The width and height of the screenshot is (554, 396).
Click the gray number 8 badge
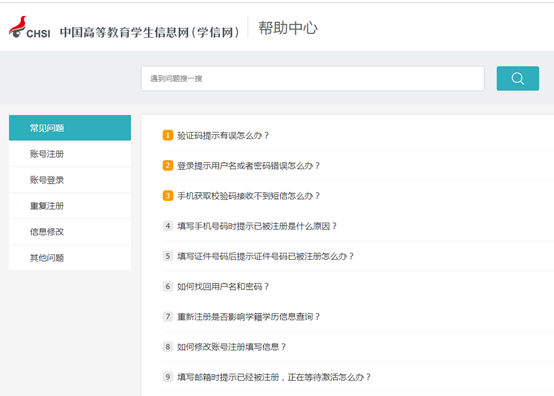[168, 347]
